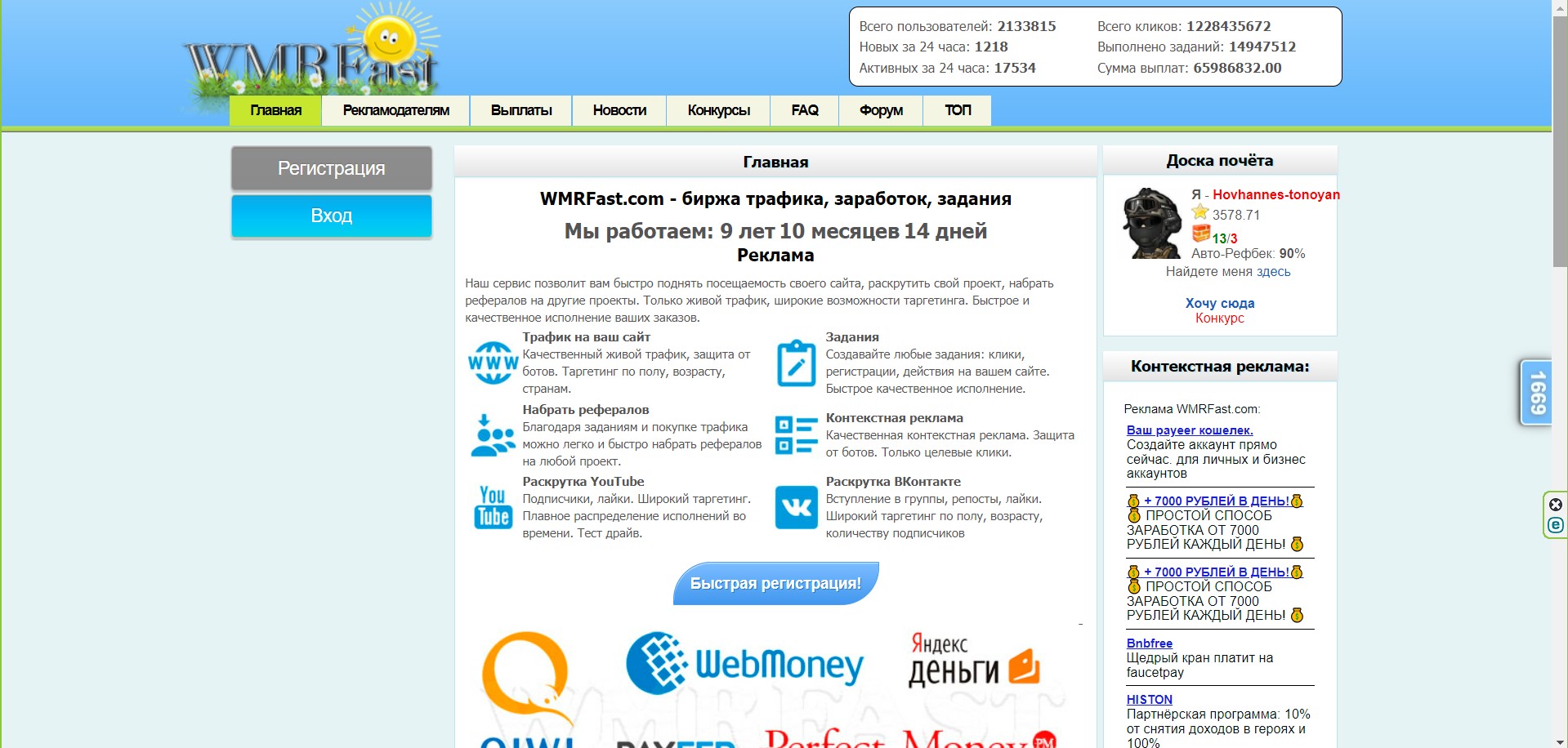Open the Выплаты tab

(521, 110)
